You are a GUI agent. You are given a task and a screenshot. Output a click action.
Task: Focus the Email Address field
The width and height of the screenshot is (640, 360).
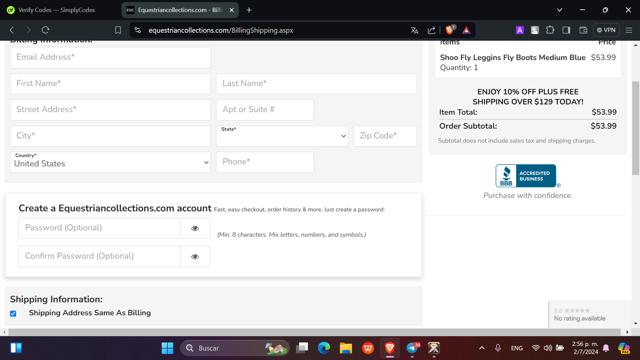110,58
